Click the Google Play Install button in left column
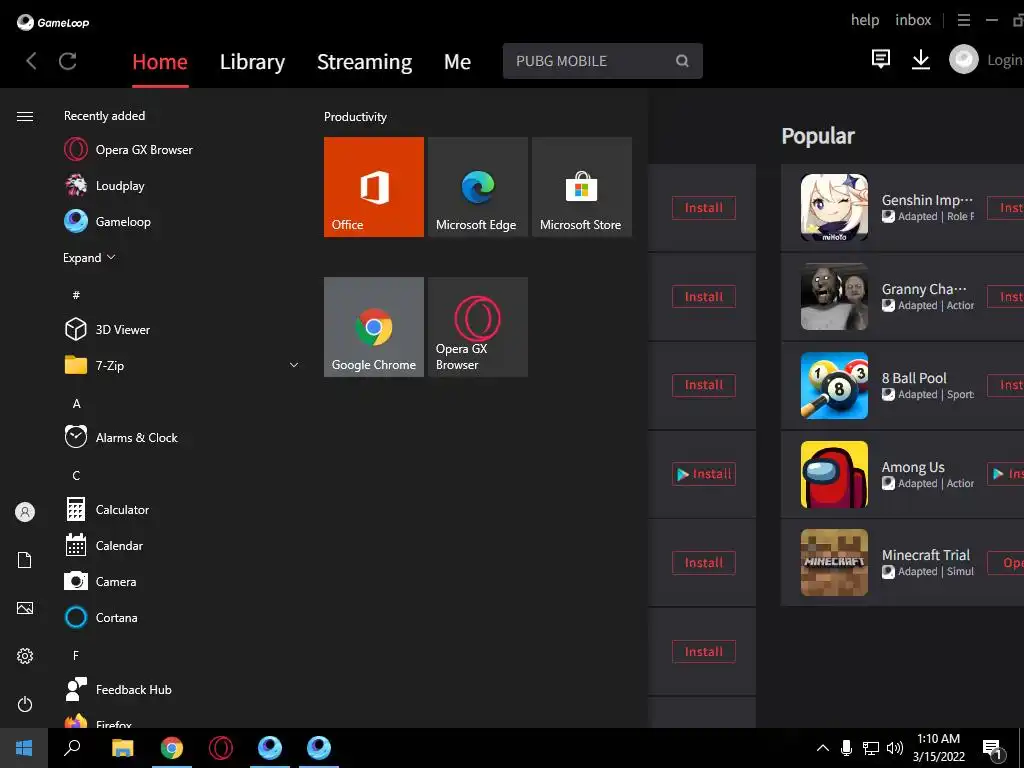This screenshot has height=768, width=1024. [704, 474]
